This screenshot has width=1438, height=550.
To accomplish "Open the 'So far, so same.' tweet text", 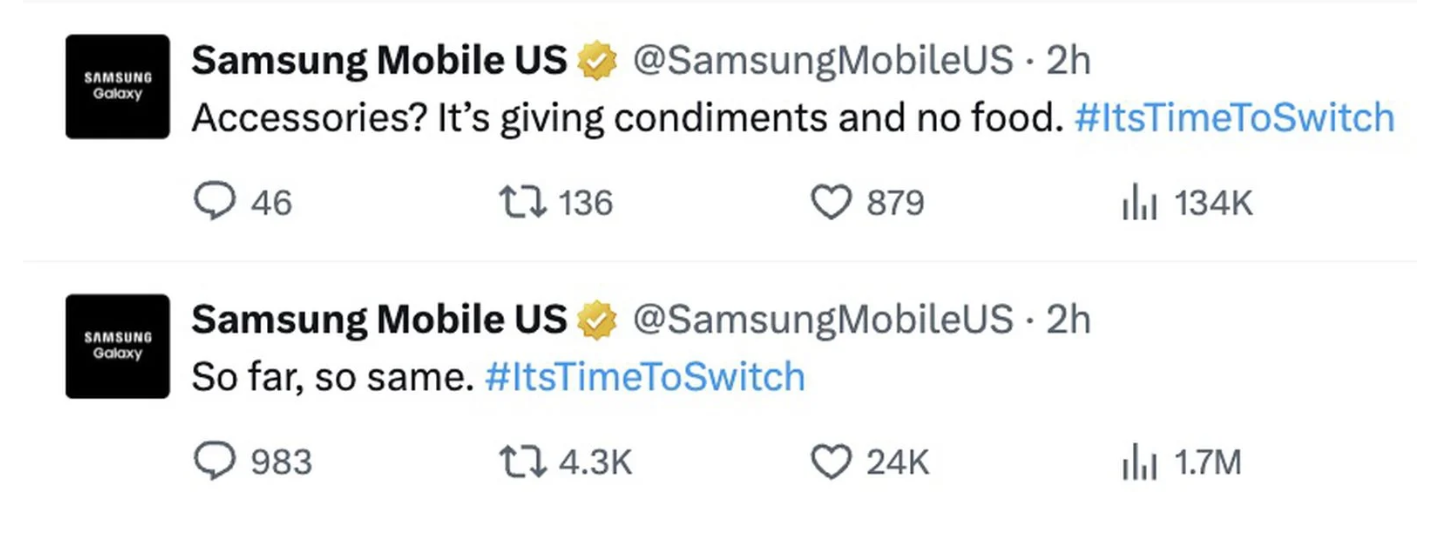I will (x=333, y=377).
